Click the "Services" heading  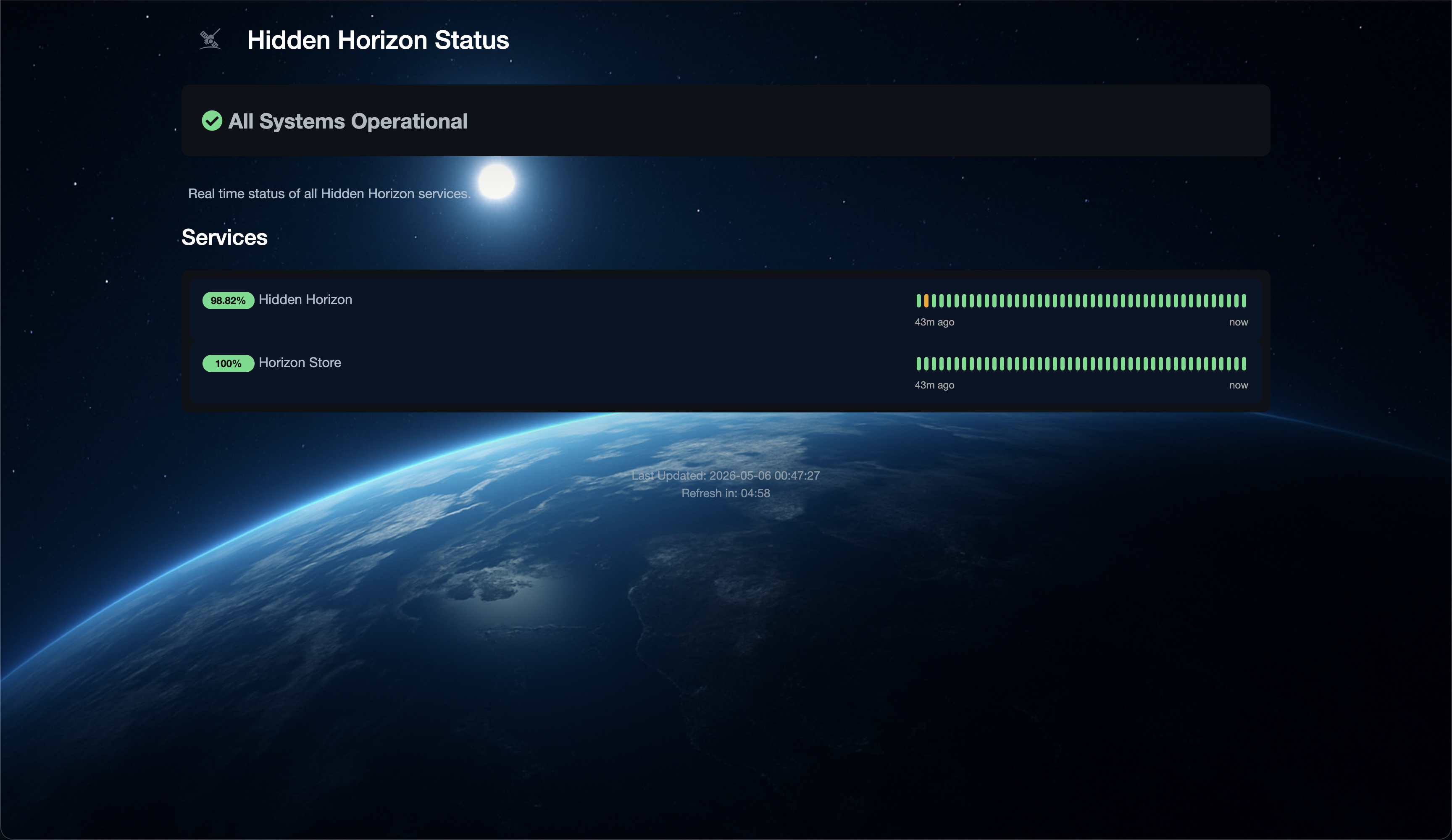pos(224,237)
